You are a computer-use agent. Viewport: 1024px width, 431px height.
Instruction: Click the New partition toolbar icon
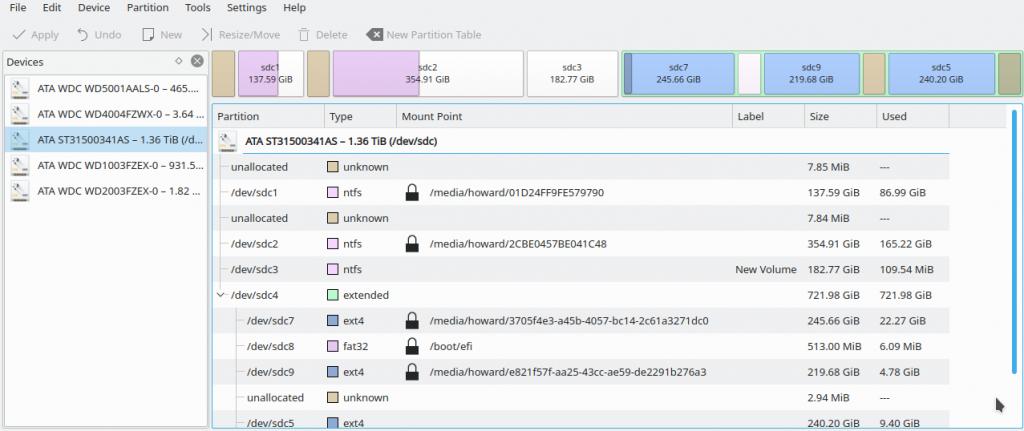click(x=149, y=35)
